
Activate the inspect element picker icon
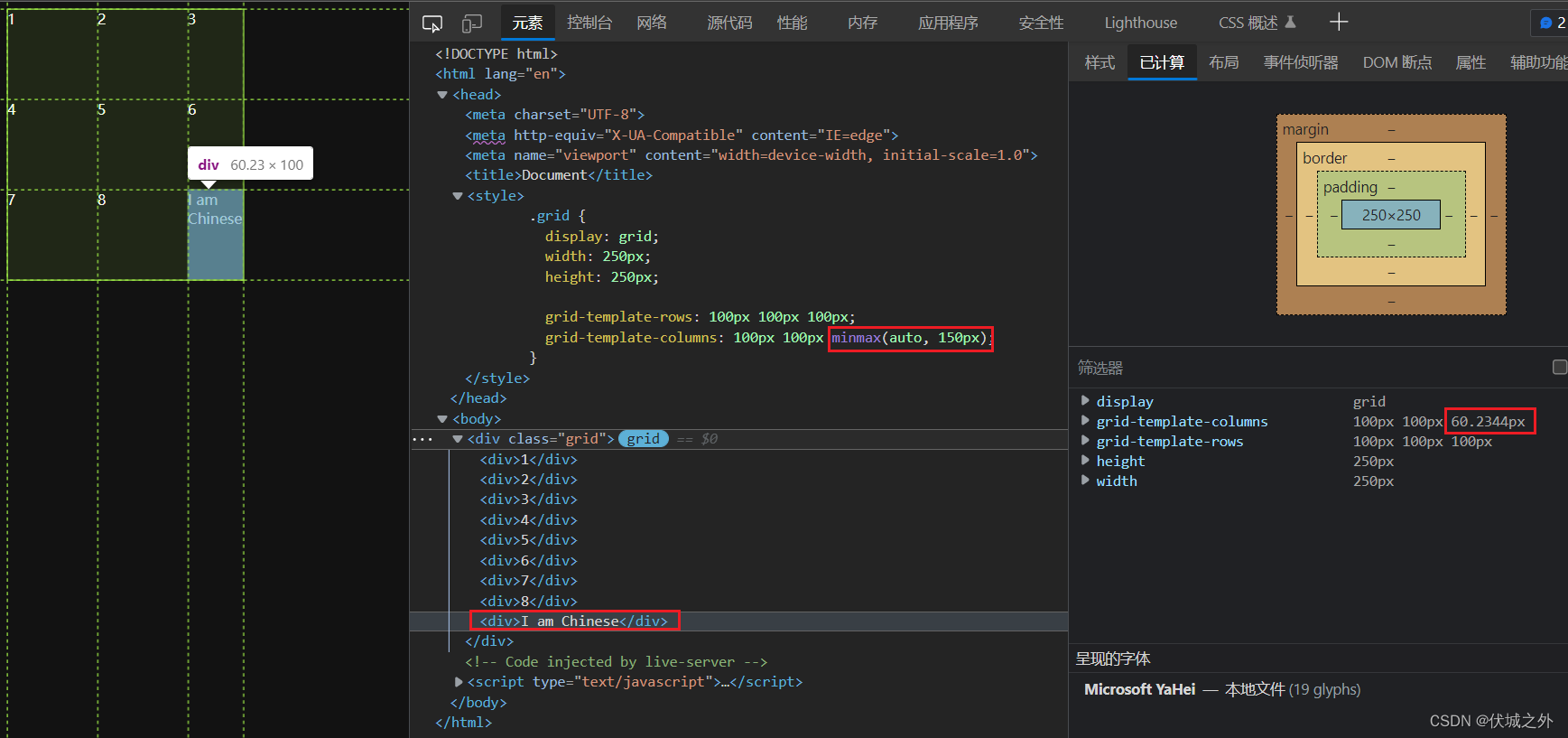pyautogui.click(x=432, y=23)
